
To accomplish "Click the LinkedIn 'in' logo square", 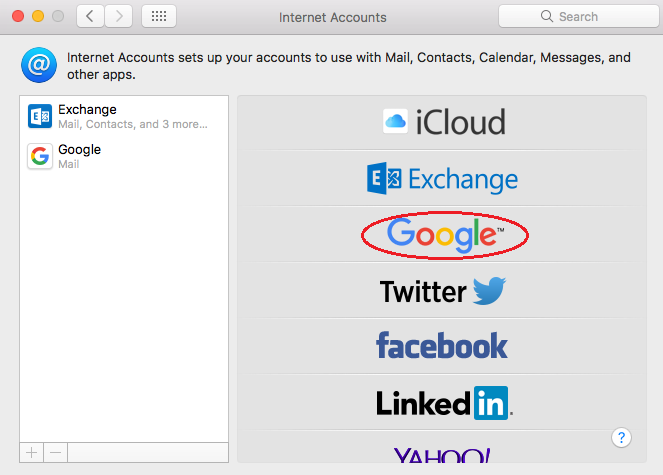I will tap(490, 403).
